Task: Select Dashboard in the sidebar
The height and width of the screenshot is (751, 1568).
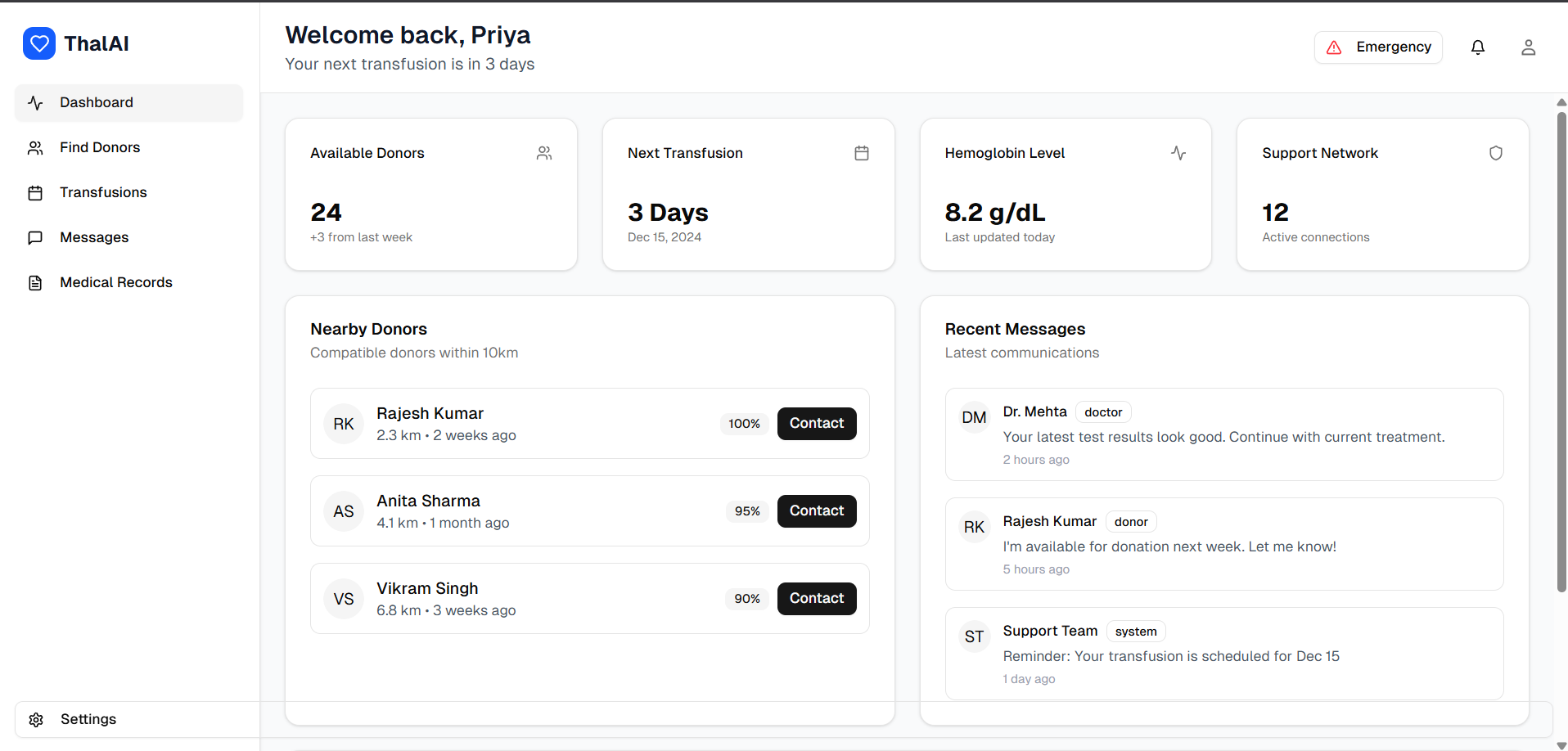Action: pyautogui.click(x=97, y=102)
